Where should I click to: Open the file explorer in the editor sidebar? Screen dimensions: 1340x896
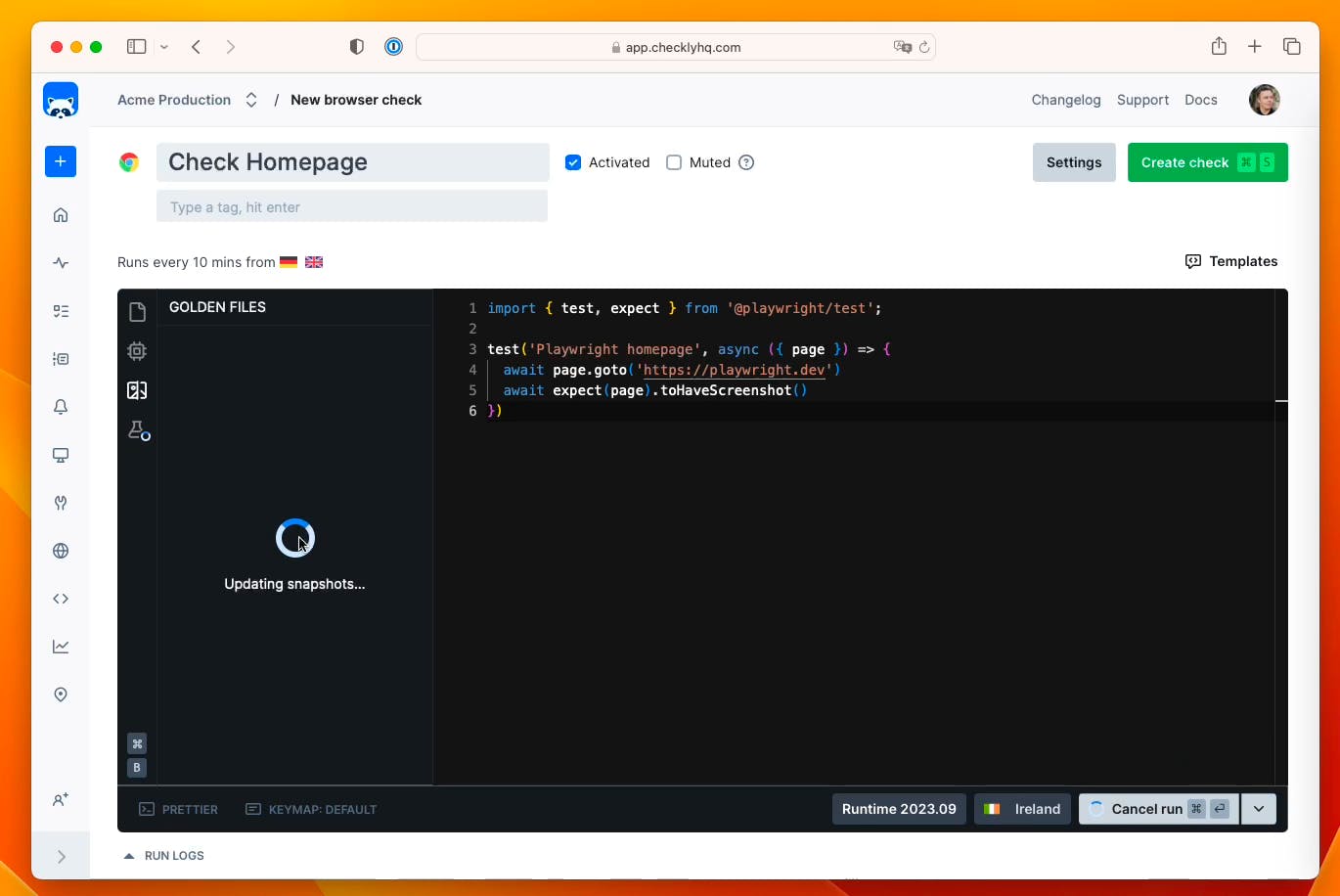pos(137,311)
